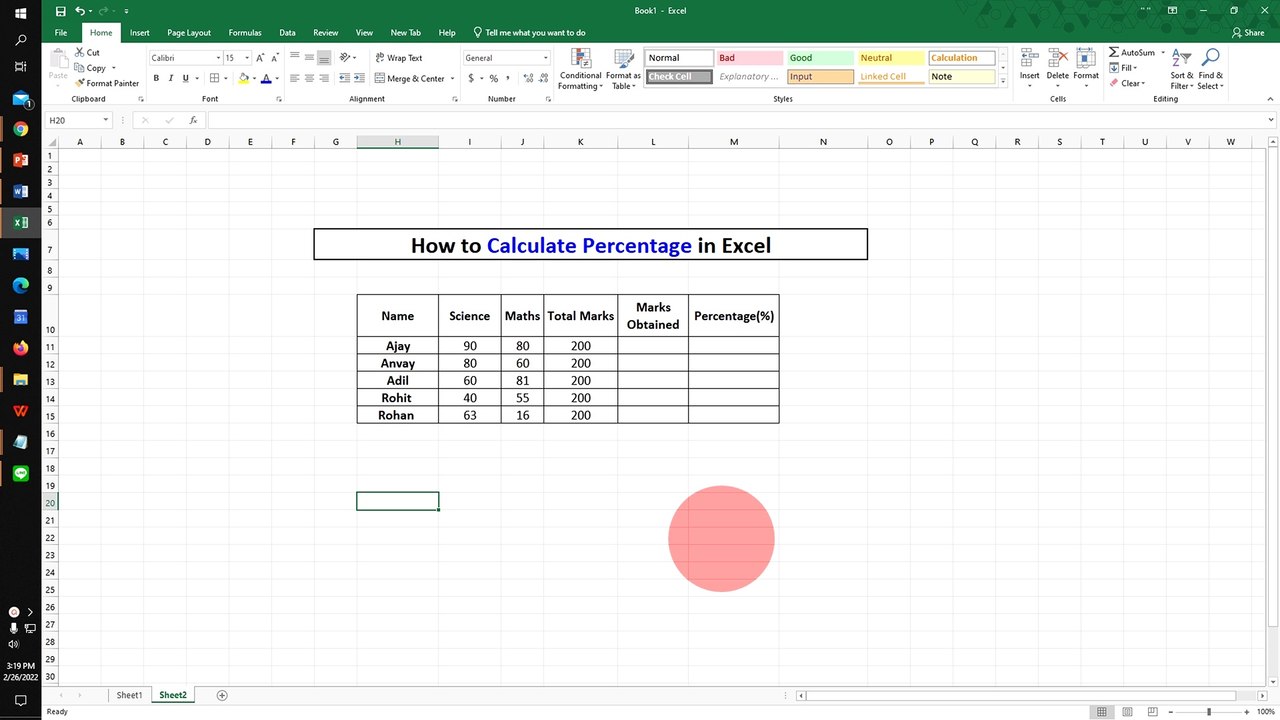1280x720 pixels.
Task: Click the Center horizontal alignment icon
Action: tap(310, 79)
